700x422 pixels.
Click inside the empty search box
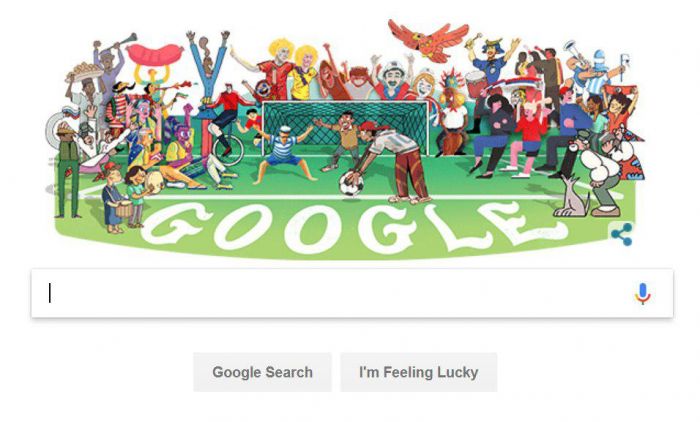pos(352,293)
